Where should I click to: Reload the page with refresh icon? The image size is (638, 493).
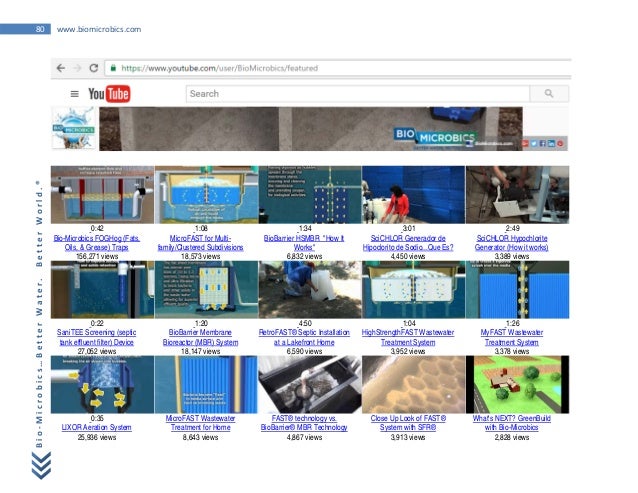94,68
